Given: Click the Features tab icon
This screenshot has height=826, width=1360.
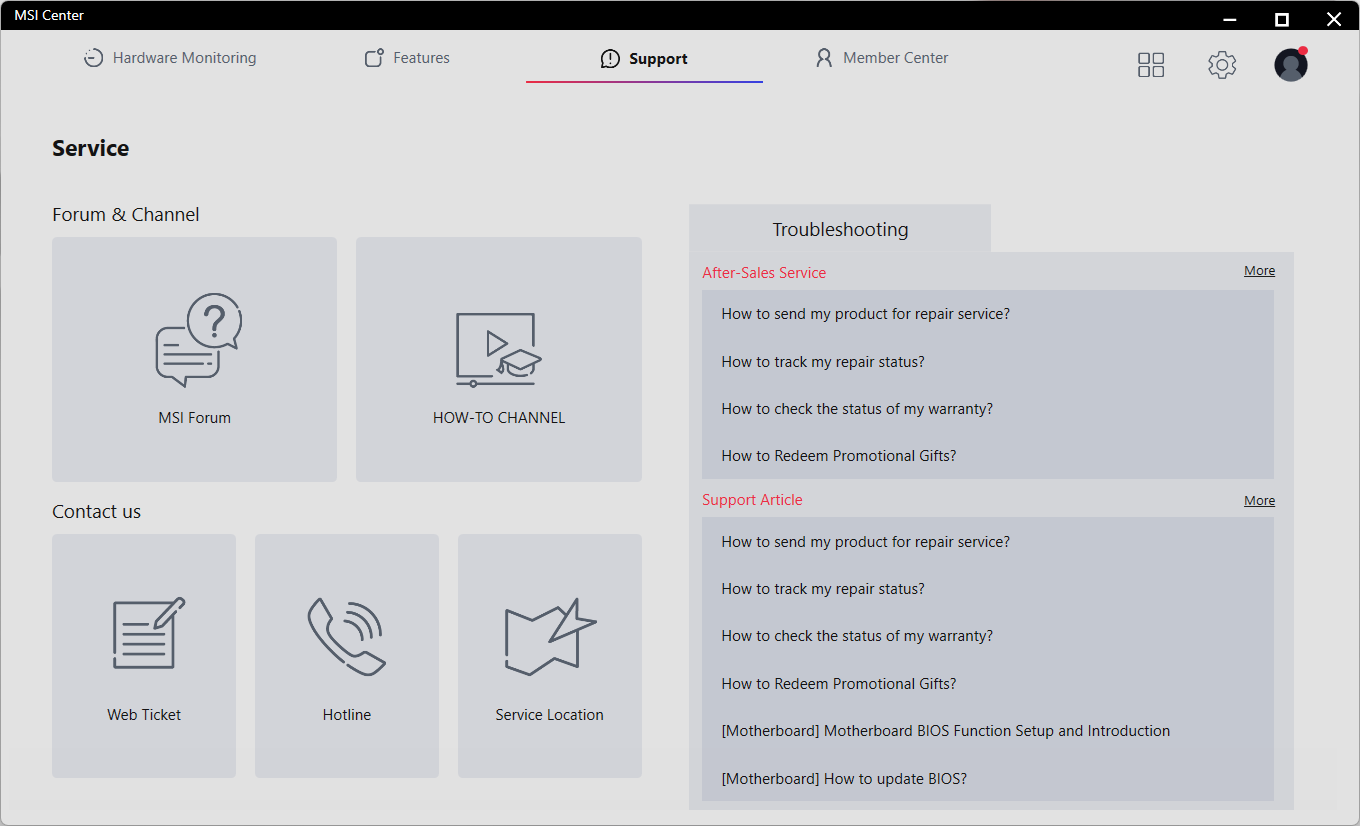Looking at the screenshot, I should [x=374, y=58].
